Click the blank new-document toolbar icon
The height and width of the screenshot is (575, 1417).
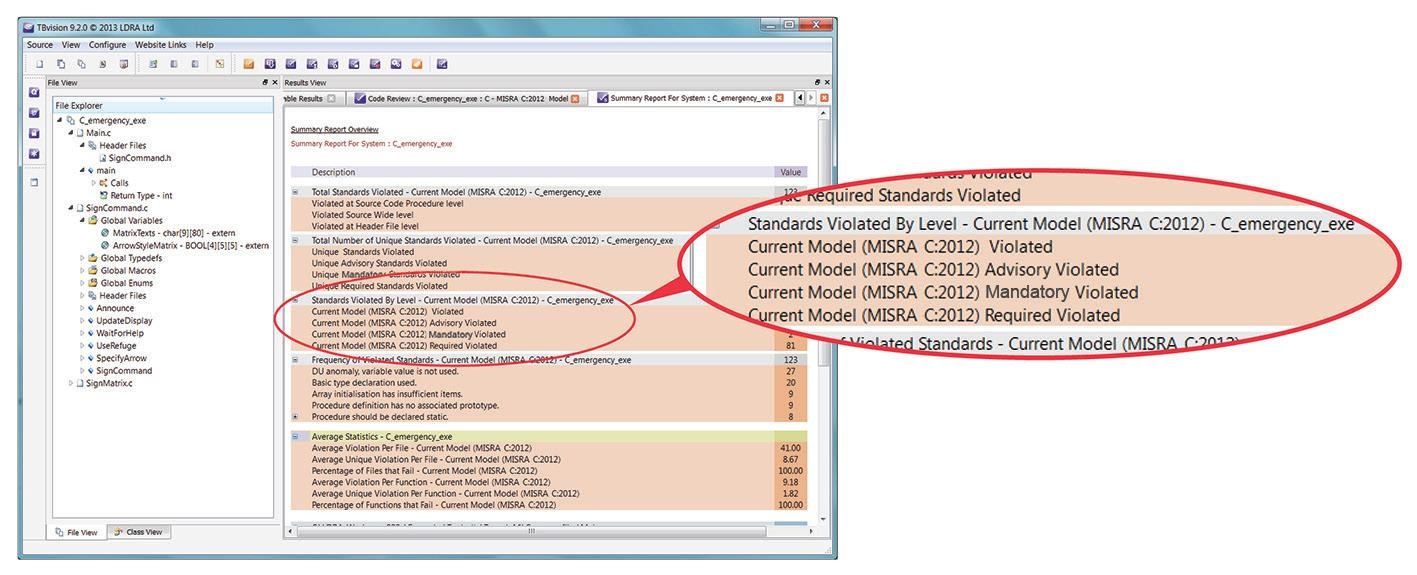40,64
